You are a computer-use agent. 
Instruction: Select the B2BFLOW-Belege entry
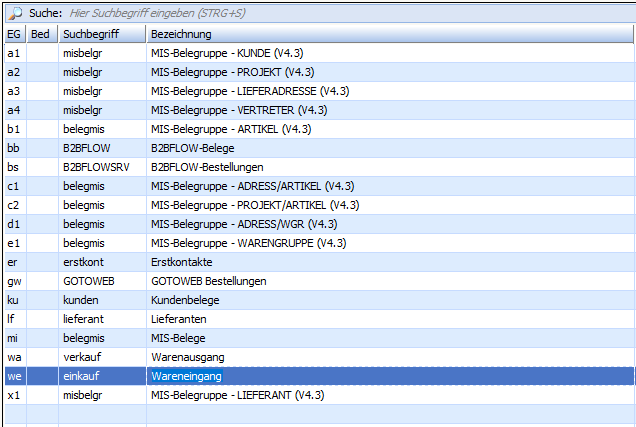coord(319,148)
